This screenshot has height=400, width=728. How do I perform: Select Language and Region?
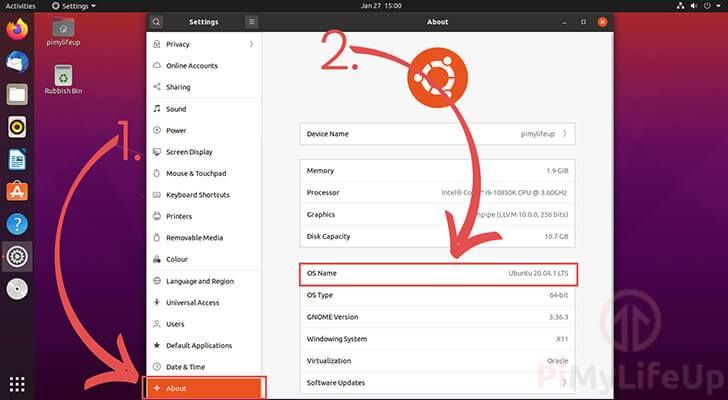coord(204,281)
